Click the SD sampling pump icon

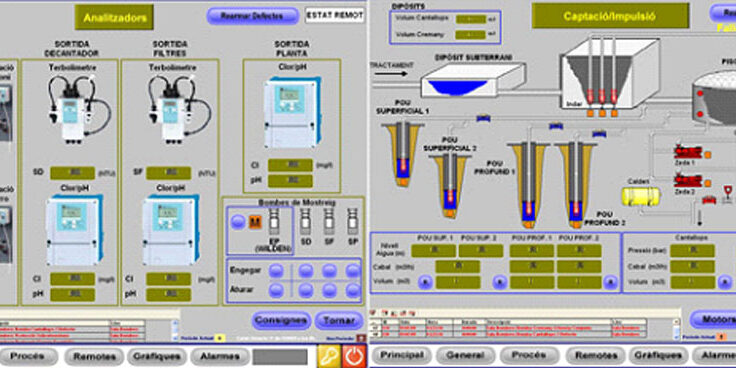pyautogui.click(x=306, y=222)
